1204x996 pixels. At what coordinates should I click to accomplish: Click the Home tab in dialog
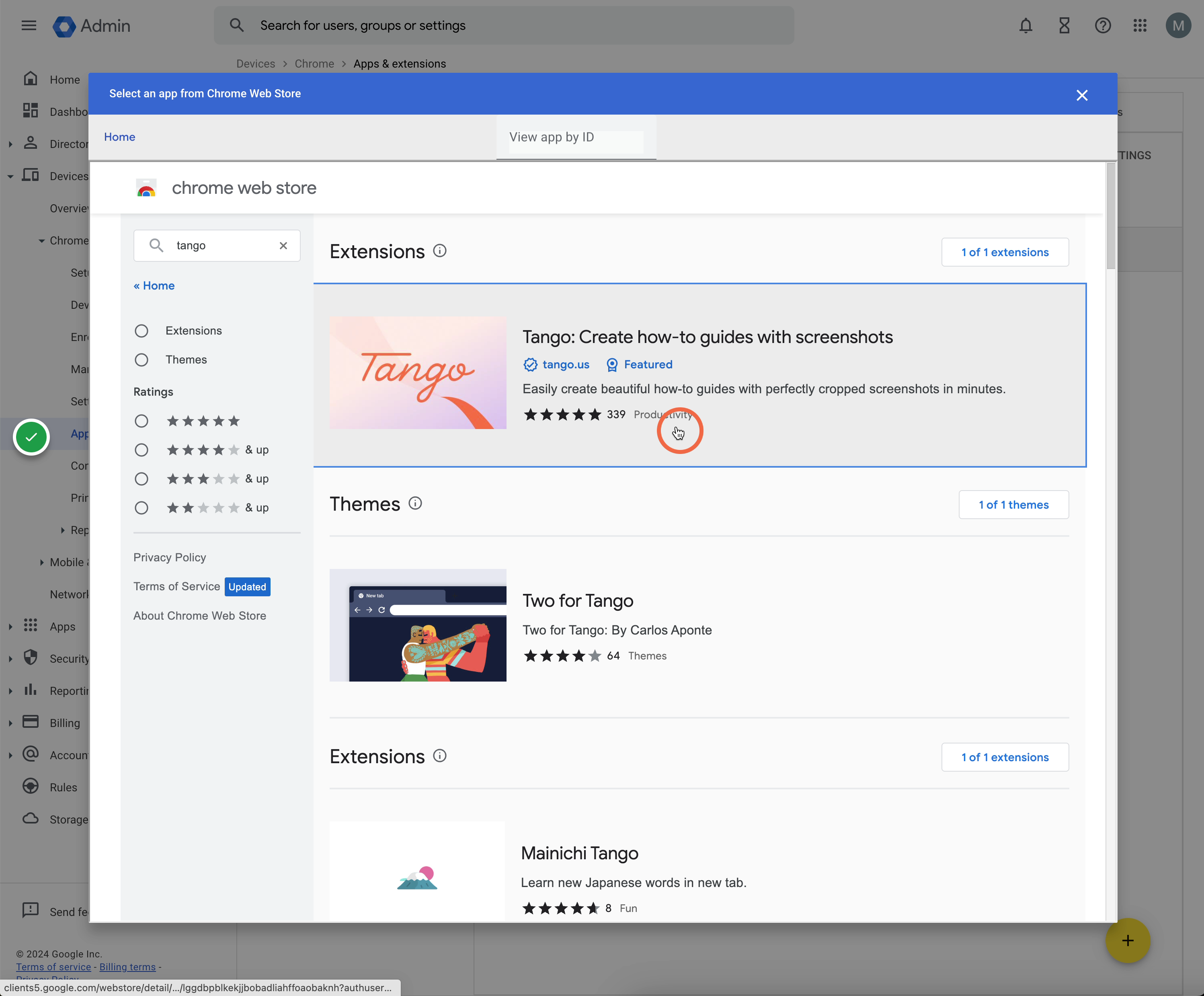120,137
